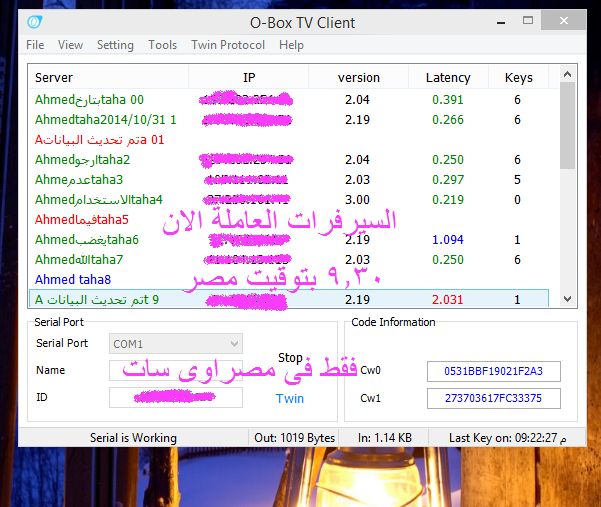The width and height of the screenshot is (601, 507).
Task: Expand the Serial Port COM1 dropdown
Action: tap(176, 344)
